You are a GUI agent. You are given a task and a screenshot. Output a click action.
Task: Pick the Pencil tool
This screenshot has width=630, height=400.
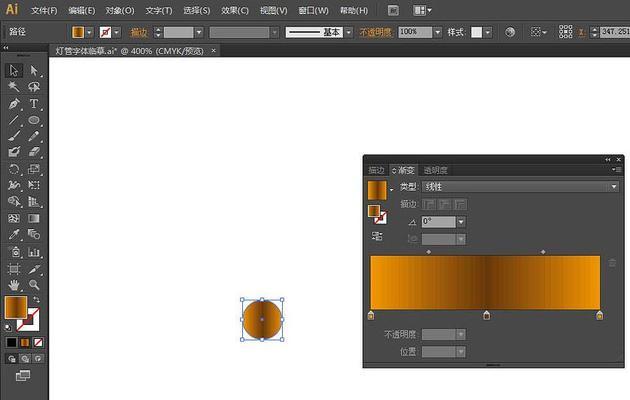pyautogui.click(x=34, y=136)
